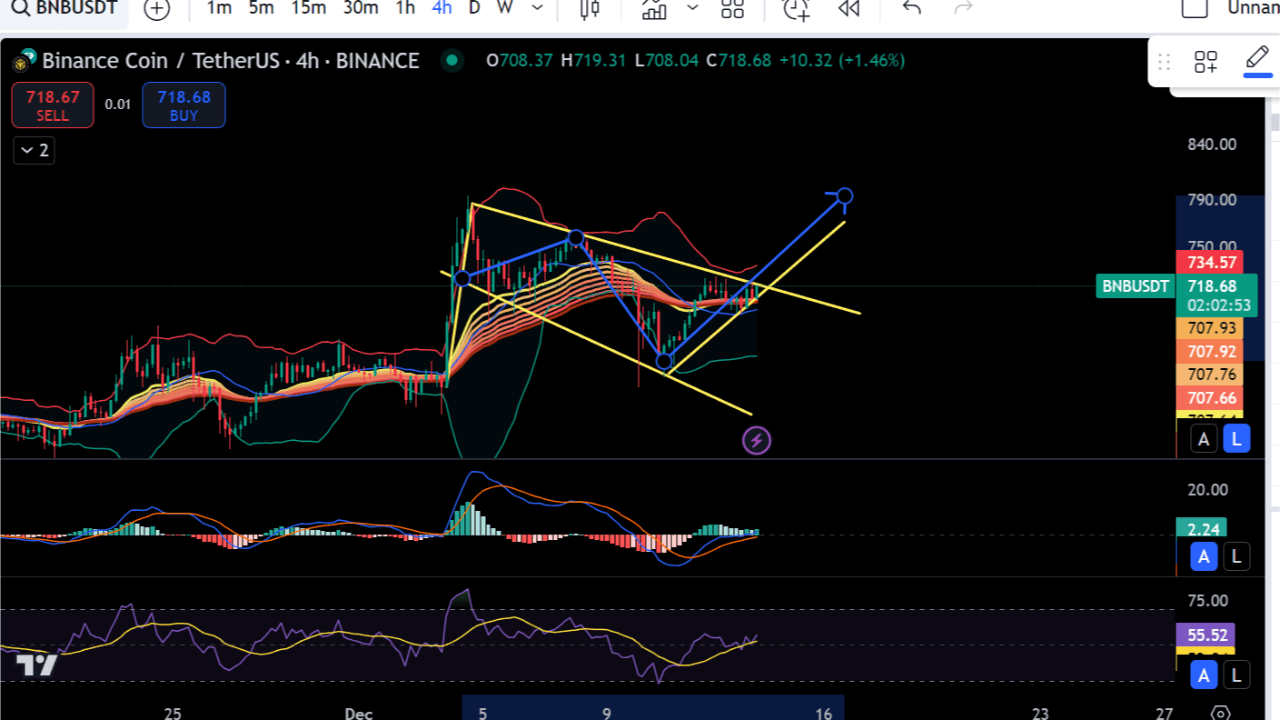The height and width of the screenshot is (720, 1280).
Task: Grab the floating toolbar drag handle
Action: point(1164,62)
